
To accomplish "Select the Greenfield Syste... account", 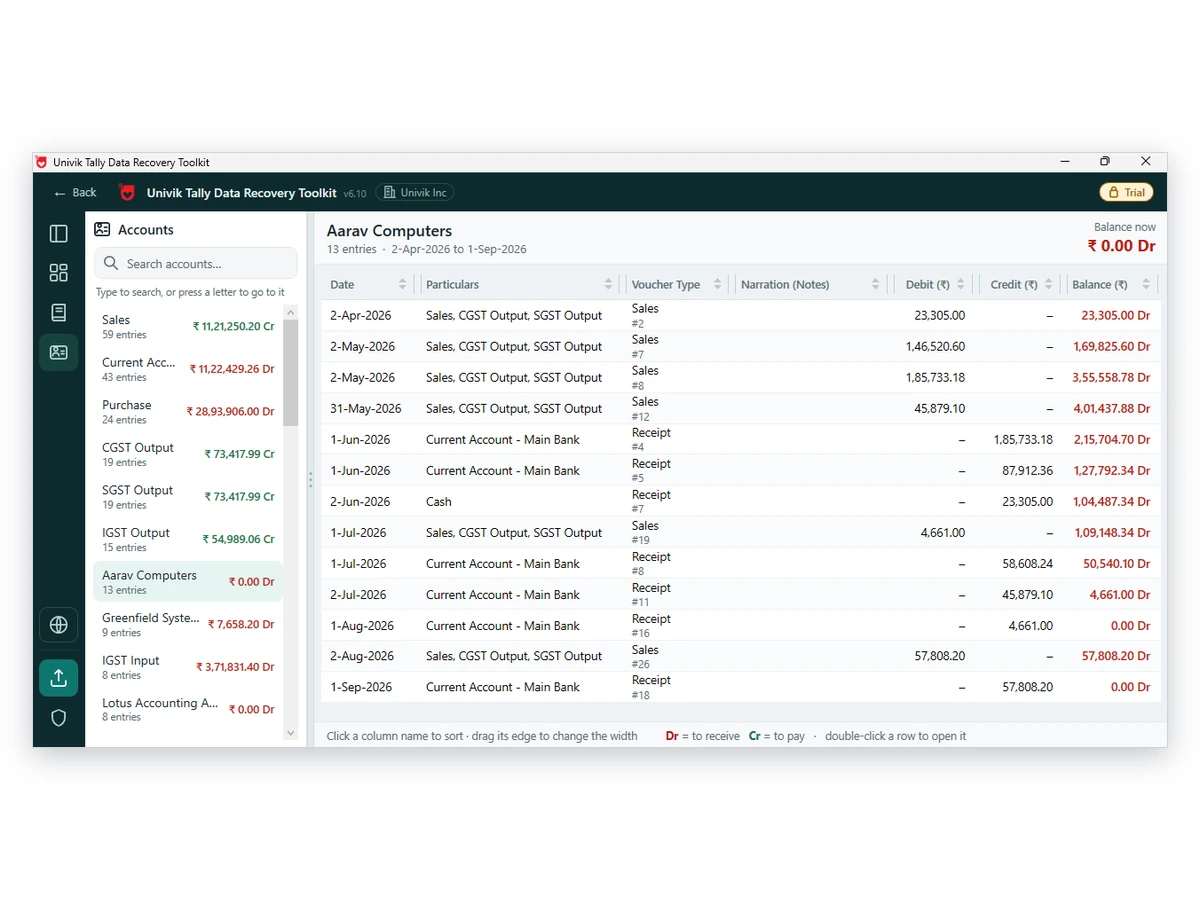I will pyautogui.click(x=188, y=624).
